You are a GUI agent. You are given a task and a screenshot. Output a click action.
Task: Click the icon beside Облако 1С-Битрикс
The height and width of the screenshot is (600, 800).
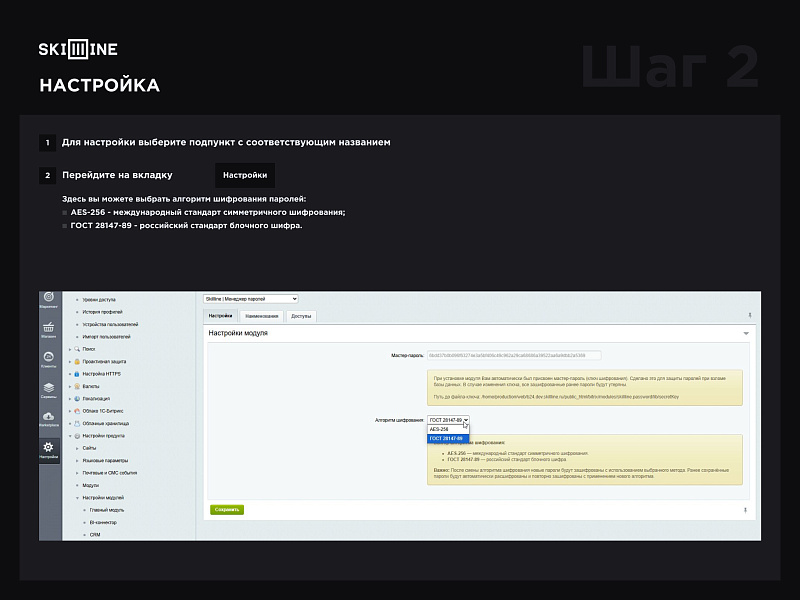coord(77,411)
